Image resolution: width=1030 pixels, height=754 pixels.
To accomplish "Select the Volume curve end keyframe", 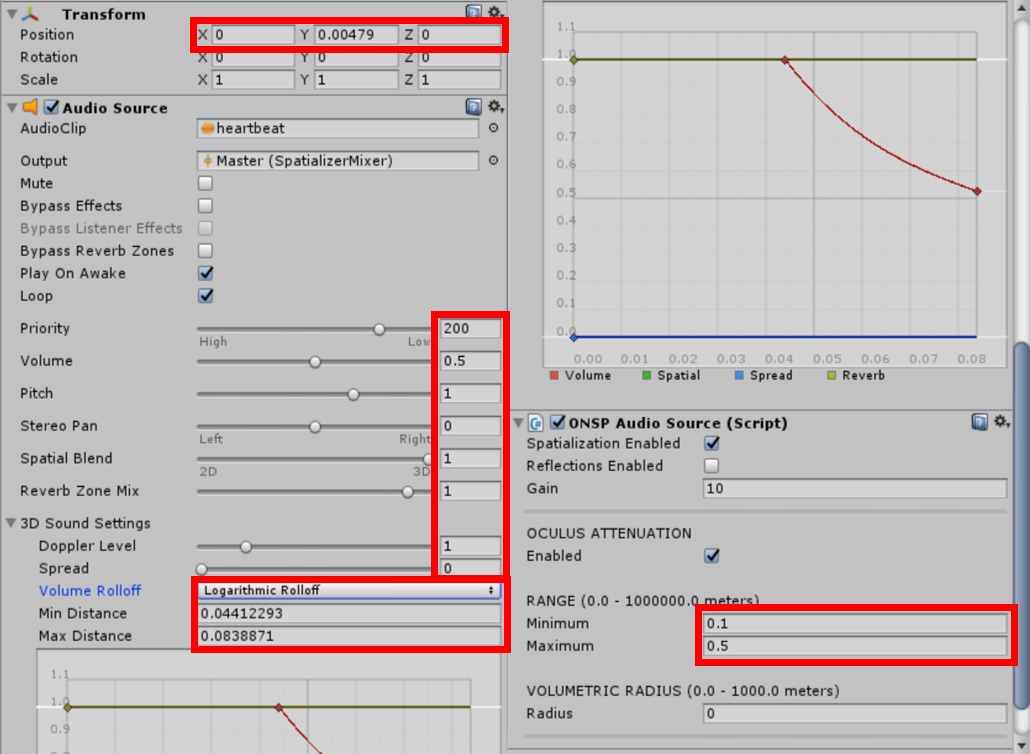I will (x=977, y=191).
